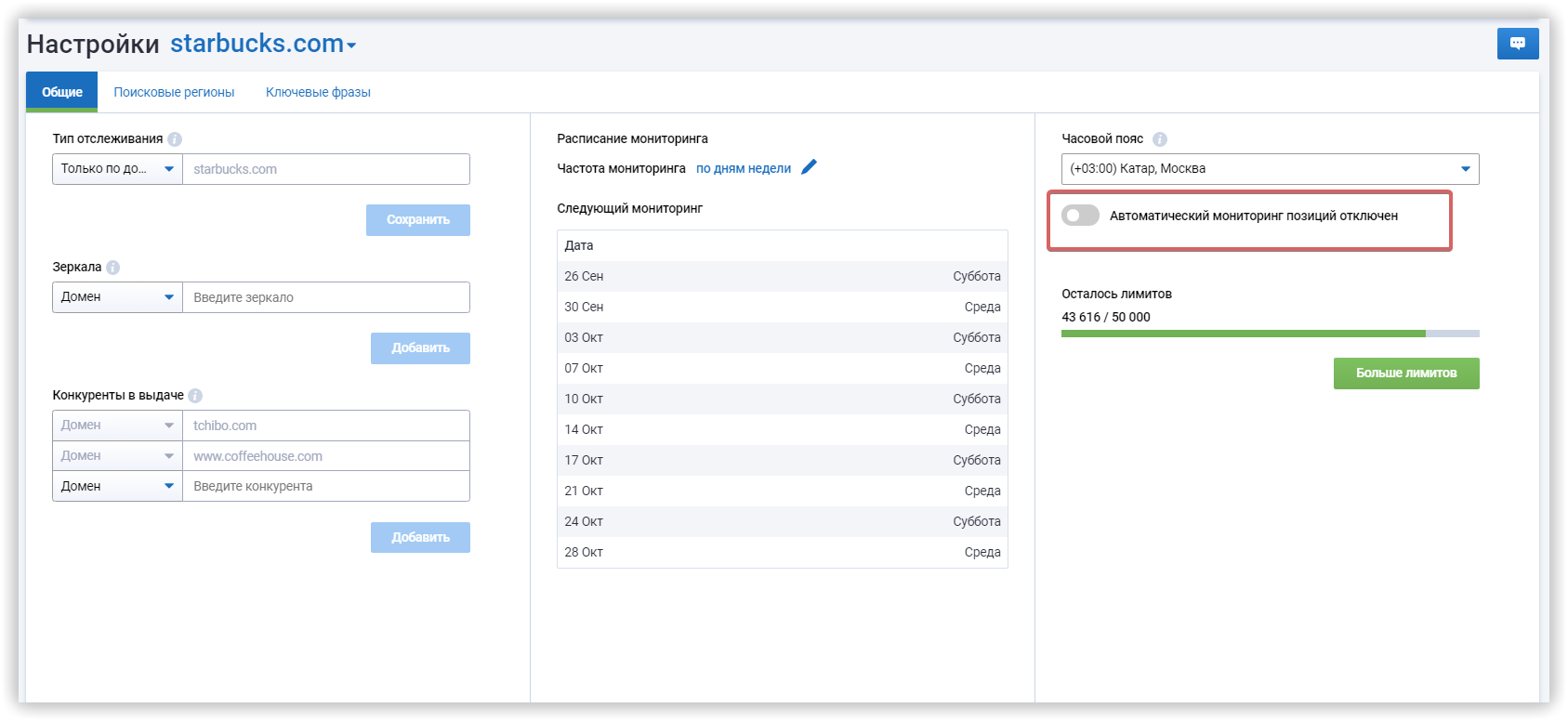Click Добавить button under Конкуренты в выдаче

coord(420,537)
